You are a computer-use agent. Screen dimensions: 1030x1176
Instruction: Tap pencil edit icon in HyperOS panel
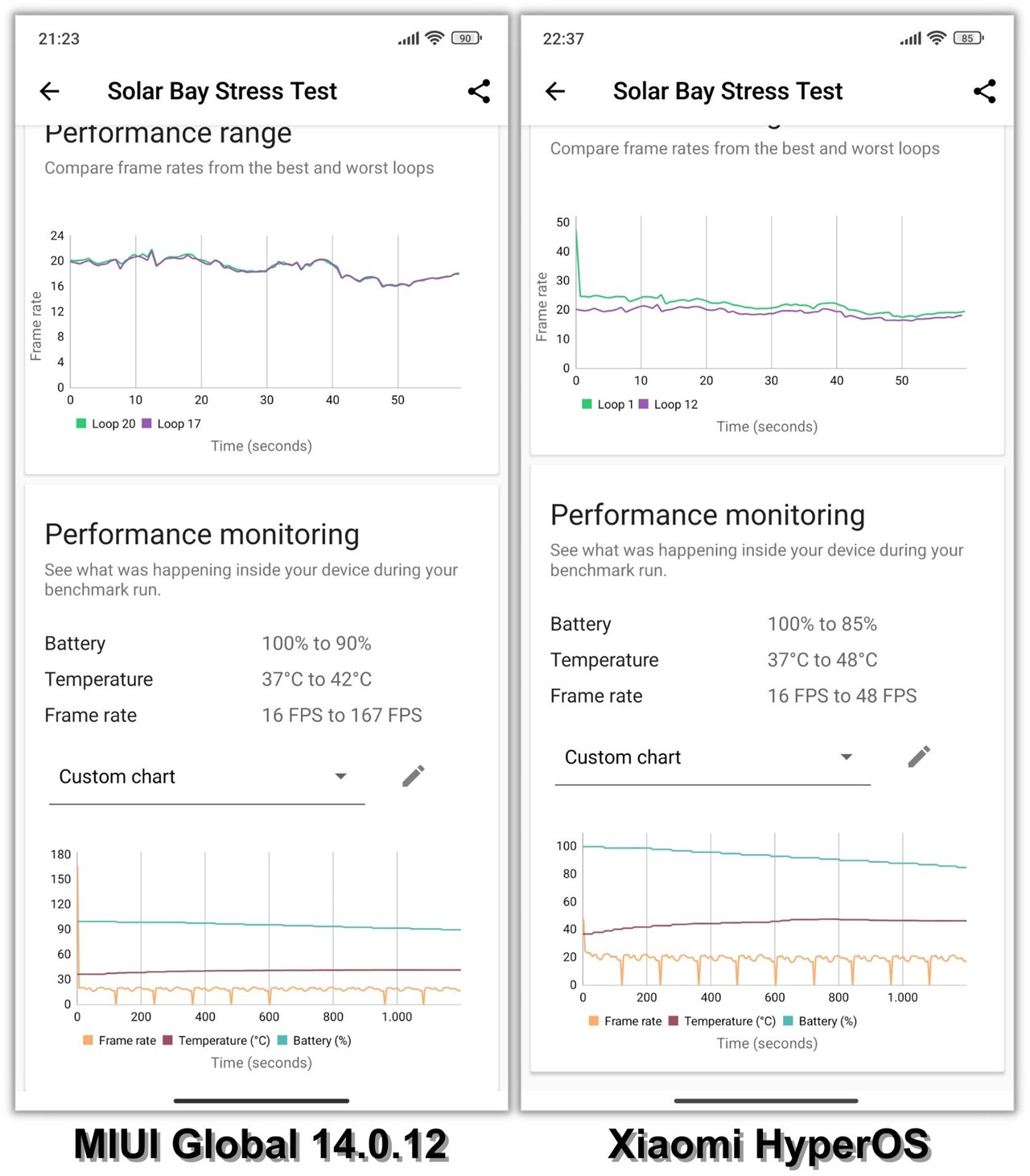pyautogui.click(x=919, y=757)
